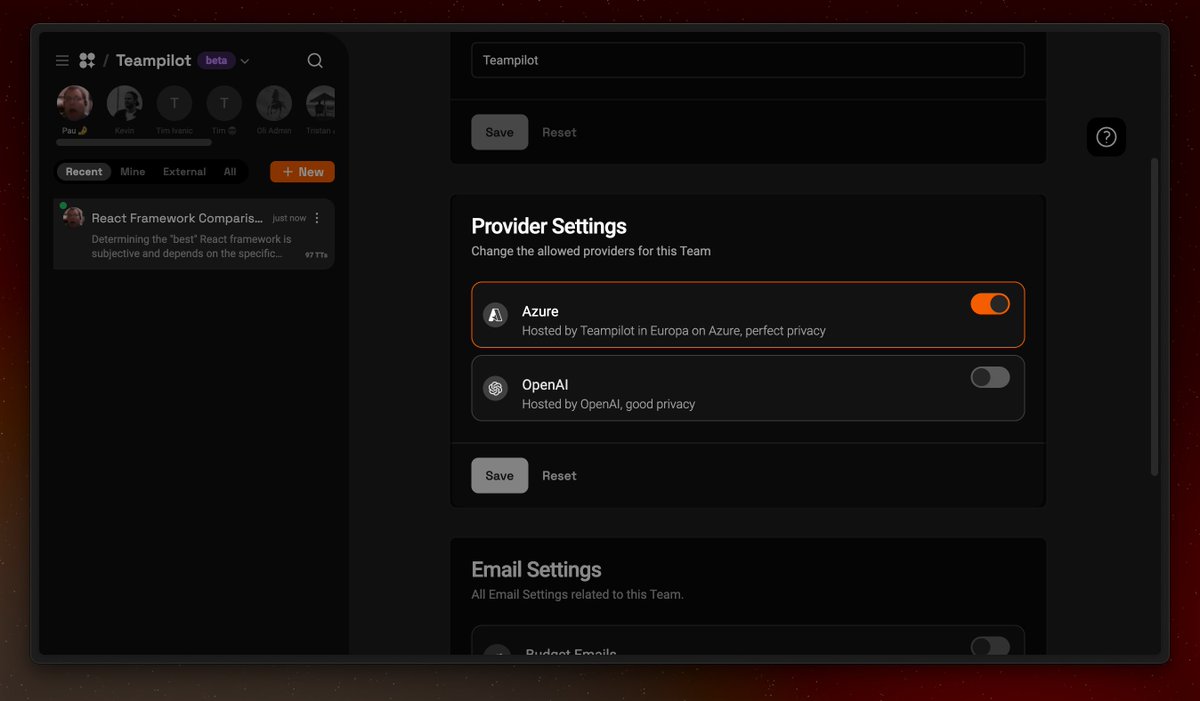Click the member row horizontal scrollbar
1200x701 pixels.
134,142
